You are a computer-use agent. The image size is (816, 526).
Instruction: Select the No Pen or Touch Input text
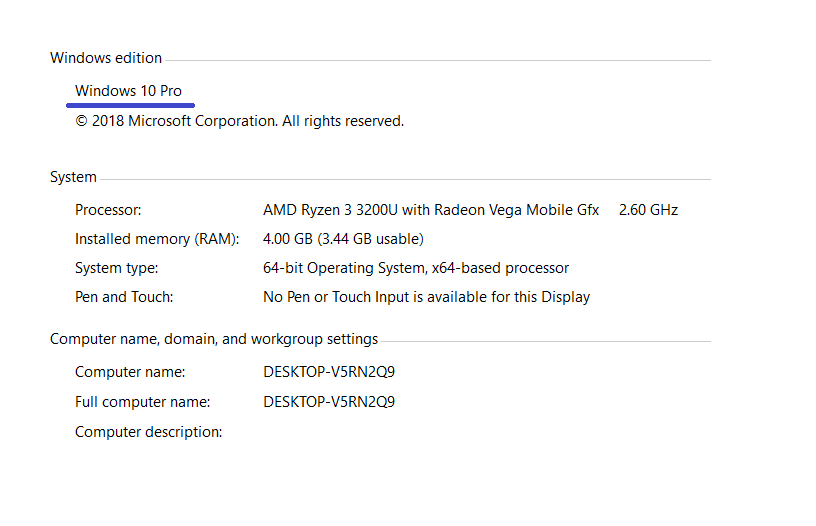[x=426, y=297]
